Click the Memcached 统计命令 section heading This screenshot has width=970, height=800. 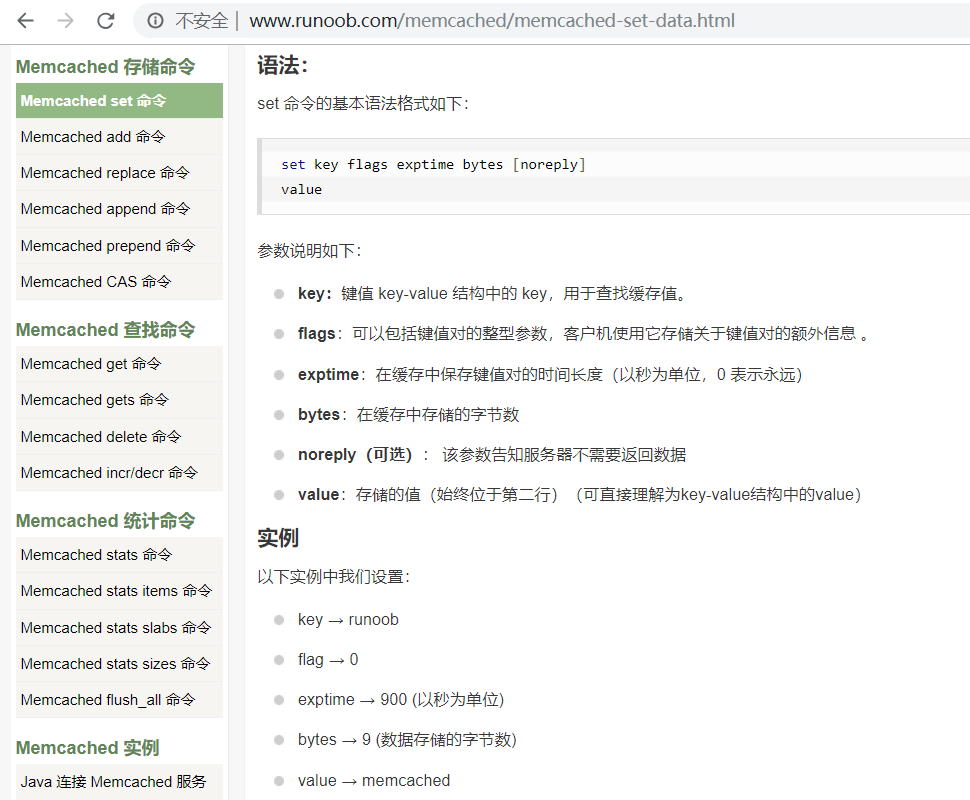point(105,521)
